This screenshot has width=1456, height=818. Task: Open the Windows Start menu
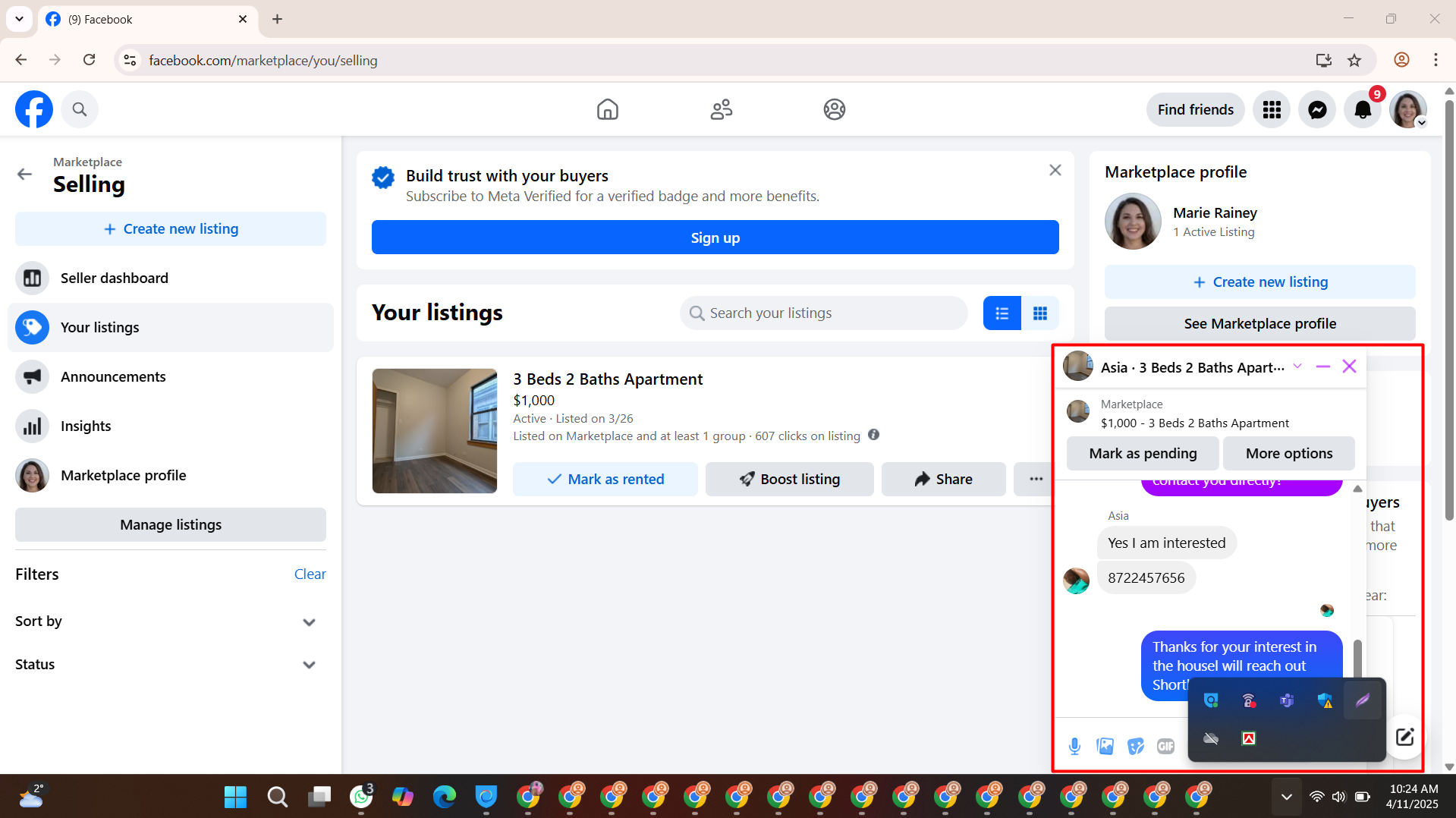coord(235,797)
